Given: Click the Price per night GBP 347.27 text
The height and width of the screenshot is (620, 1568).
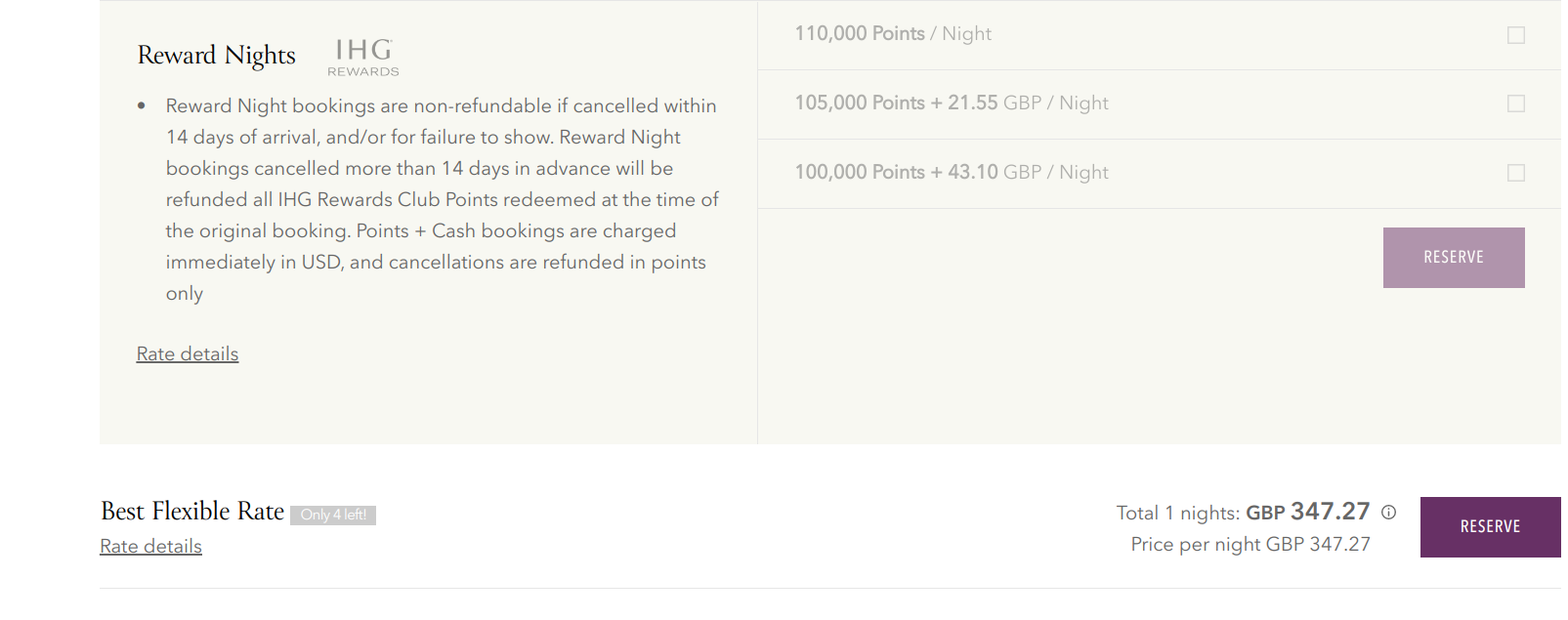Looking at the screenshot, I should 1250,545.
